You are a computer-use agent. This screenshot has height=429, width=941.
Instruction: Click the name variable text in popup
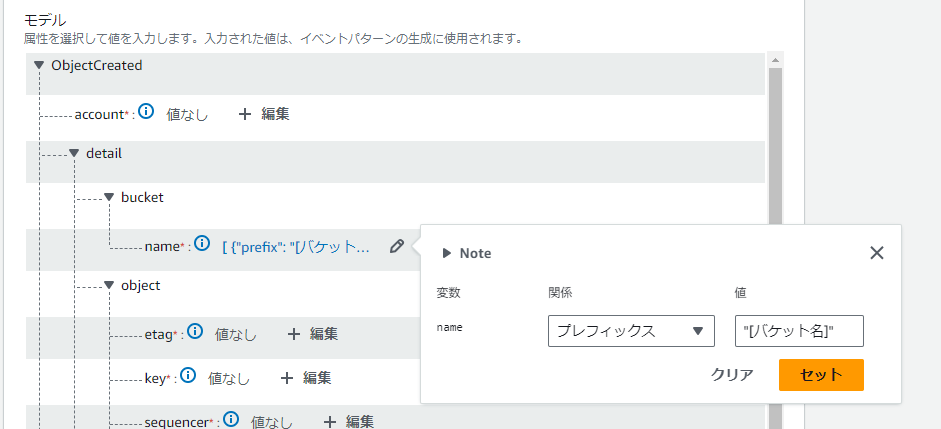click(x=449, y=328)
